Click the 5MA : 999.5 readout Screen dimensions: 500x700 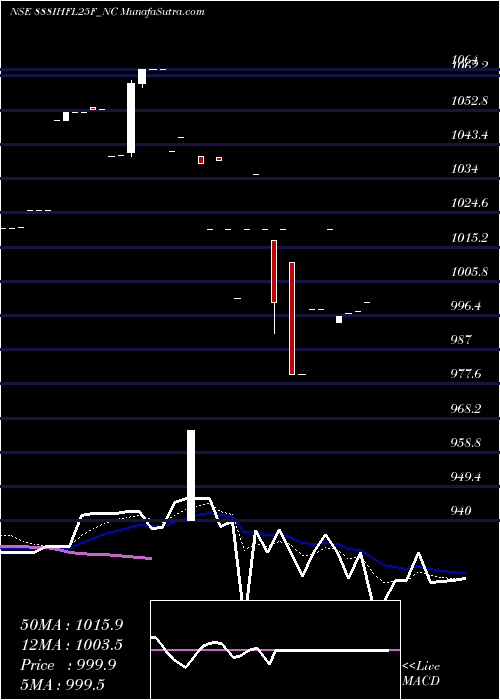click(x=62, y=684)
